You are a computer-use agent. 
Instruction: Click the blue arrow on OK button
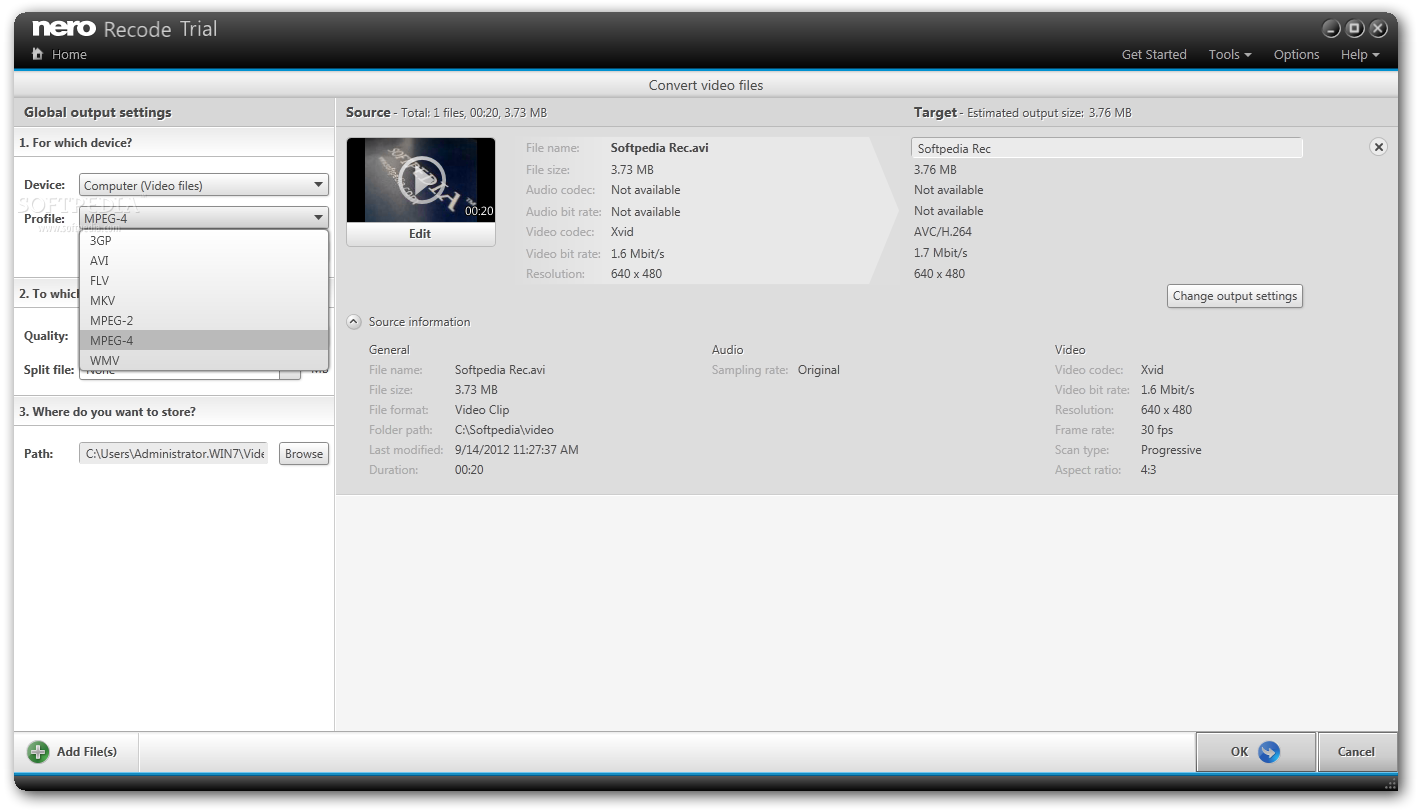tap(1269, 752)
